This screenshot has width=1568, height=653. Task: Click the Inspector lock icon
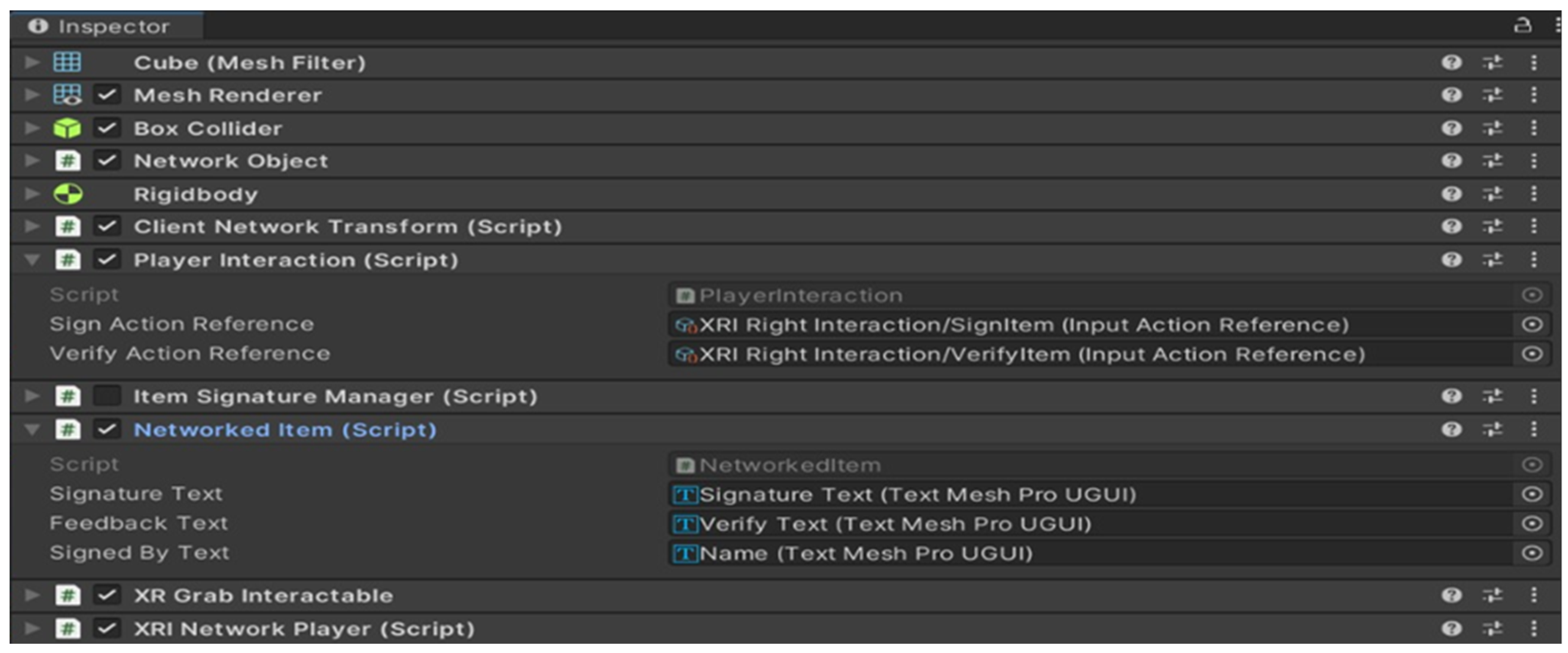tap(1523, 26)
